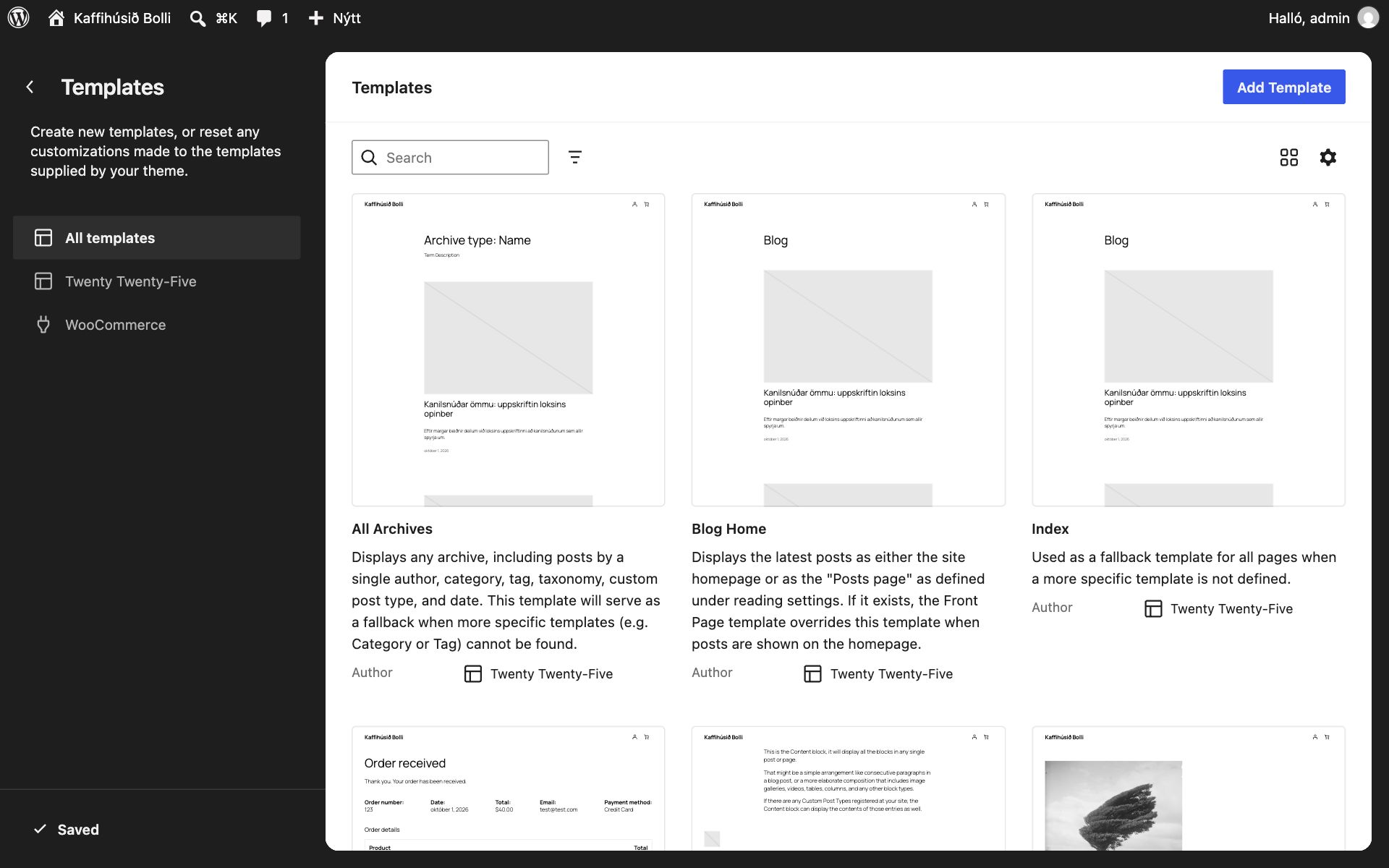Screen dimensions: 1389x868
Task: Click Twenty Twenty-Five author under Index
Action: pyautogui.click(x=1231, y=608)
